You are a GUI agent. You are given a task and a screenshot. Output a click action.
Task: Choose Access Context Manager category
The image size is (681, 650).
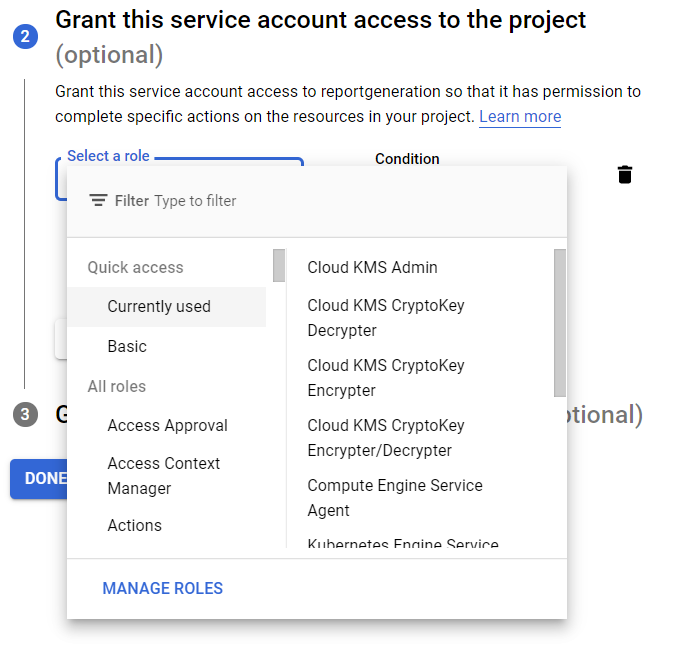[x=164, y=476]
